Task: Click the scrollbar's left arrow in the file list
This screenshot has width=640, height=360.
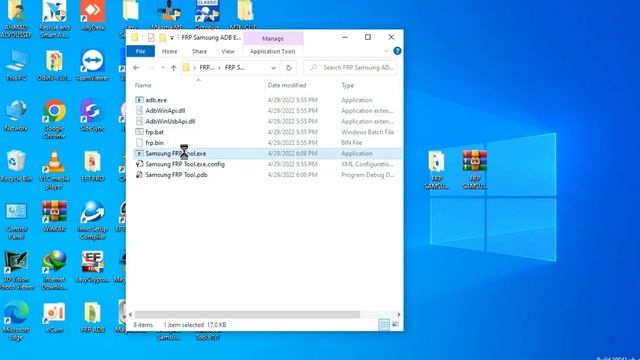Action: (131, 314)
